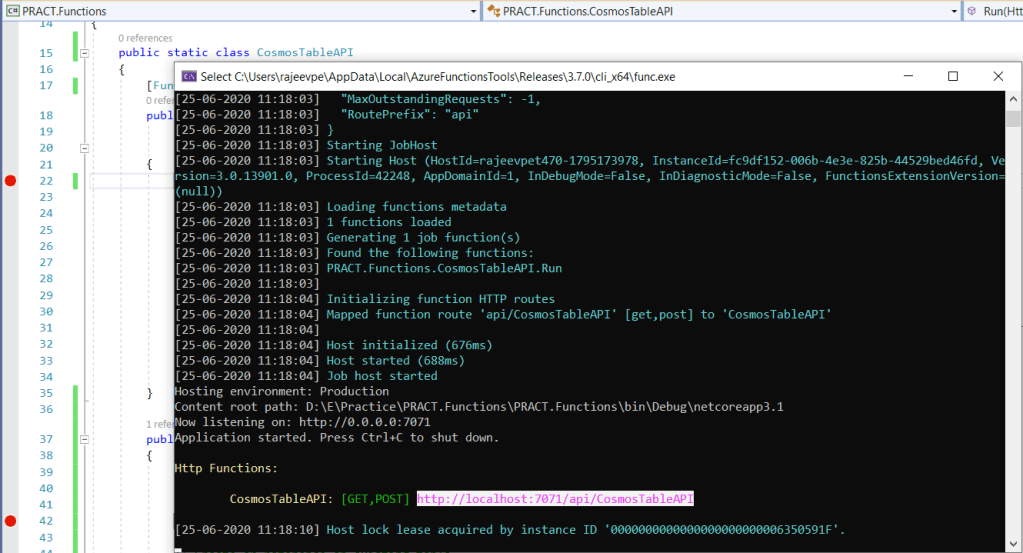Collapse the CosmosTableAPI class at line 15
This screenshot has height=553, width=1023.
point(85,53)
